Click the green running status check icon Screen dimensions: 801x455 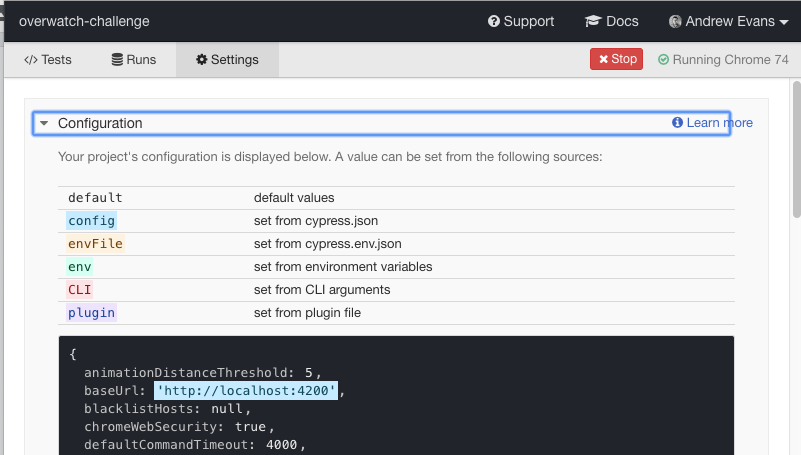pyautogui.click(x=663, y=60)
